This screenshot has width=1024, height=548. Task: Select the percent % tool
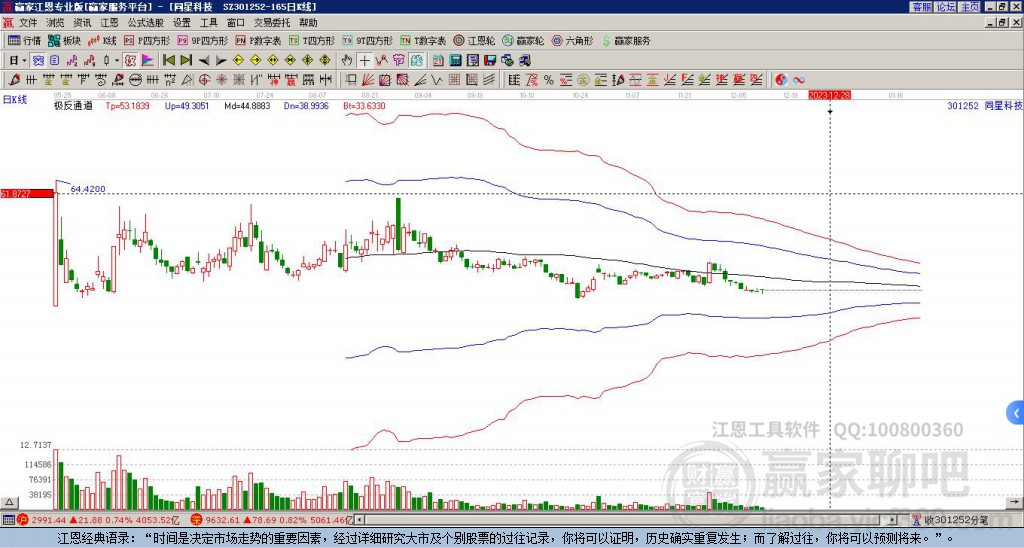point(549,80)
